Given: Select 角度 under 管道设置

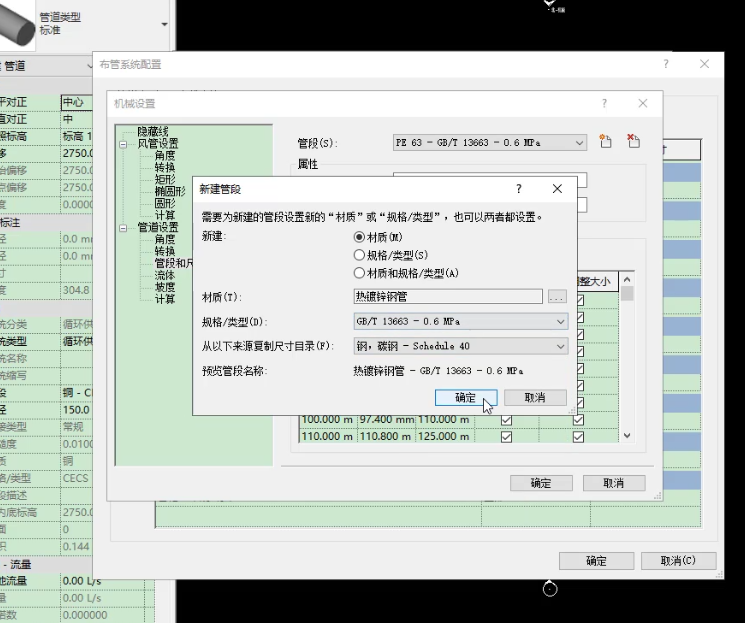Looking at the screenshot, I should [164, 239].
